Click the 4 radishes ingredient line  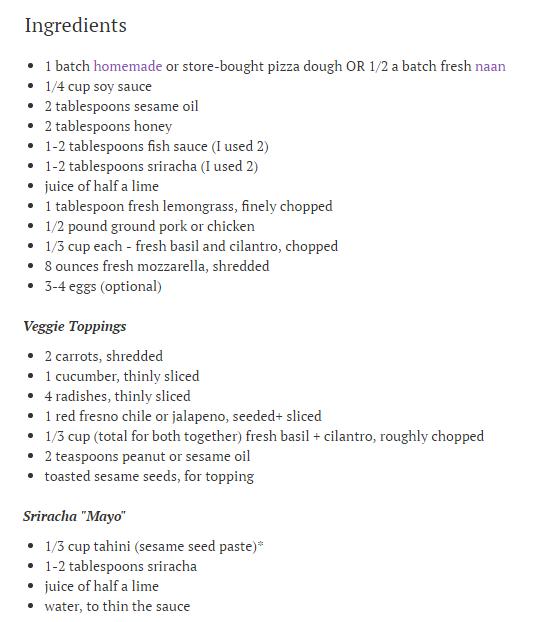point(118,396)
